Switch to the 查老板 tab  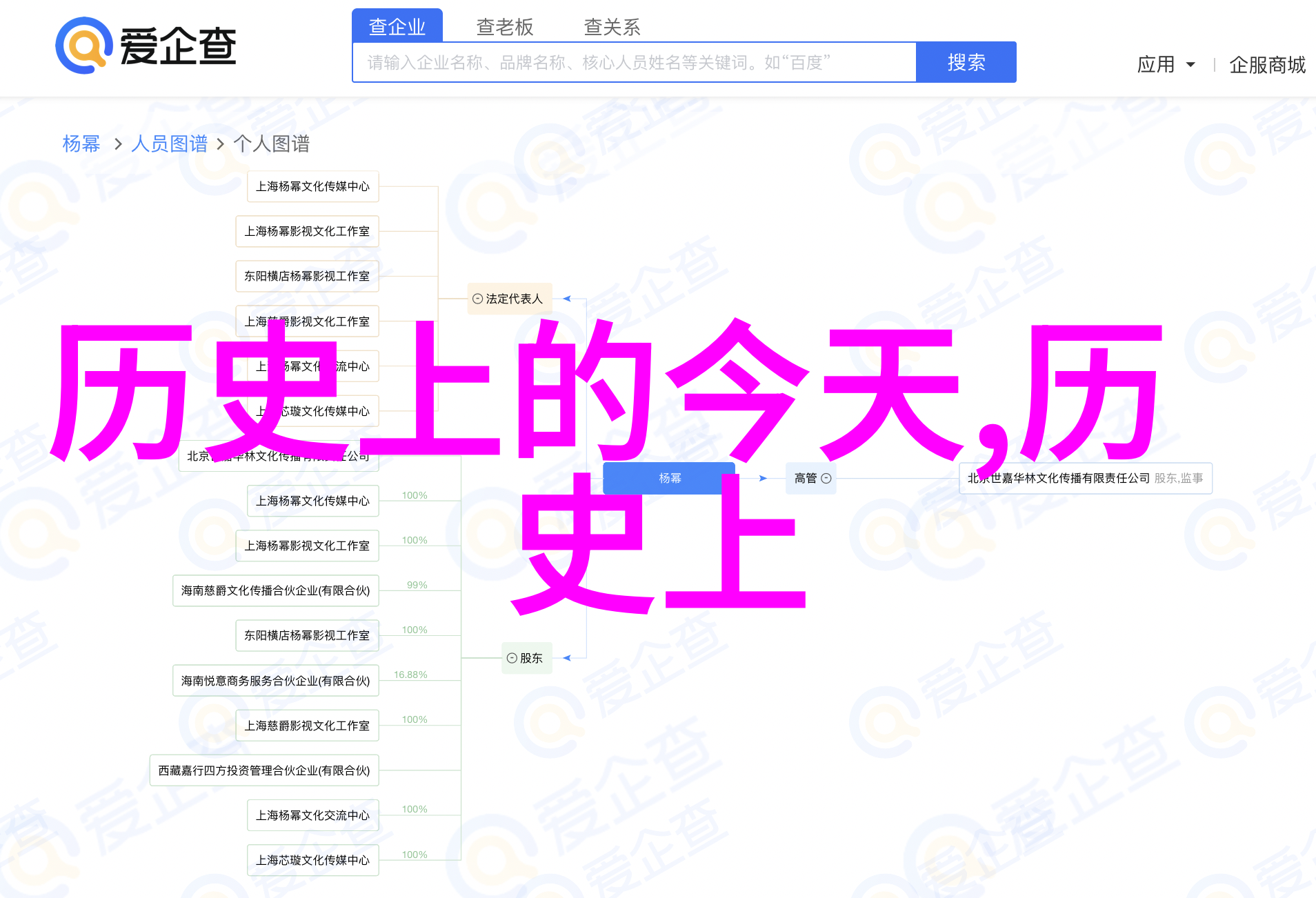tap(504, 26)
